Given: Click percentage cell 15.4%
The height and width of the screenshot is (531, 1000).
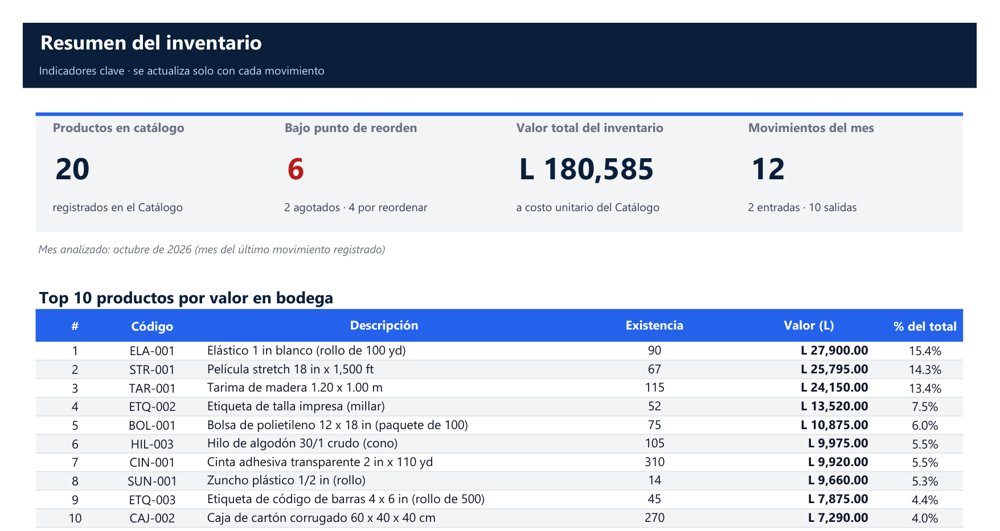Looking at the screenshot, I should (925, 351).
